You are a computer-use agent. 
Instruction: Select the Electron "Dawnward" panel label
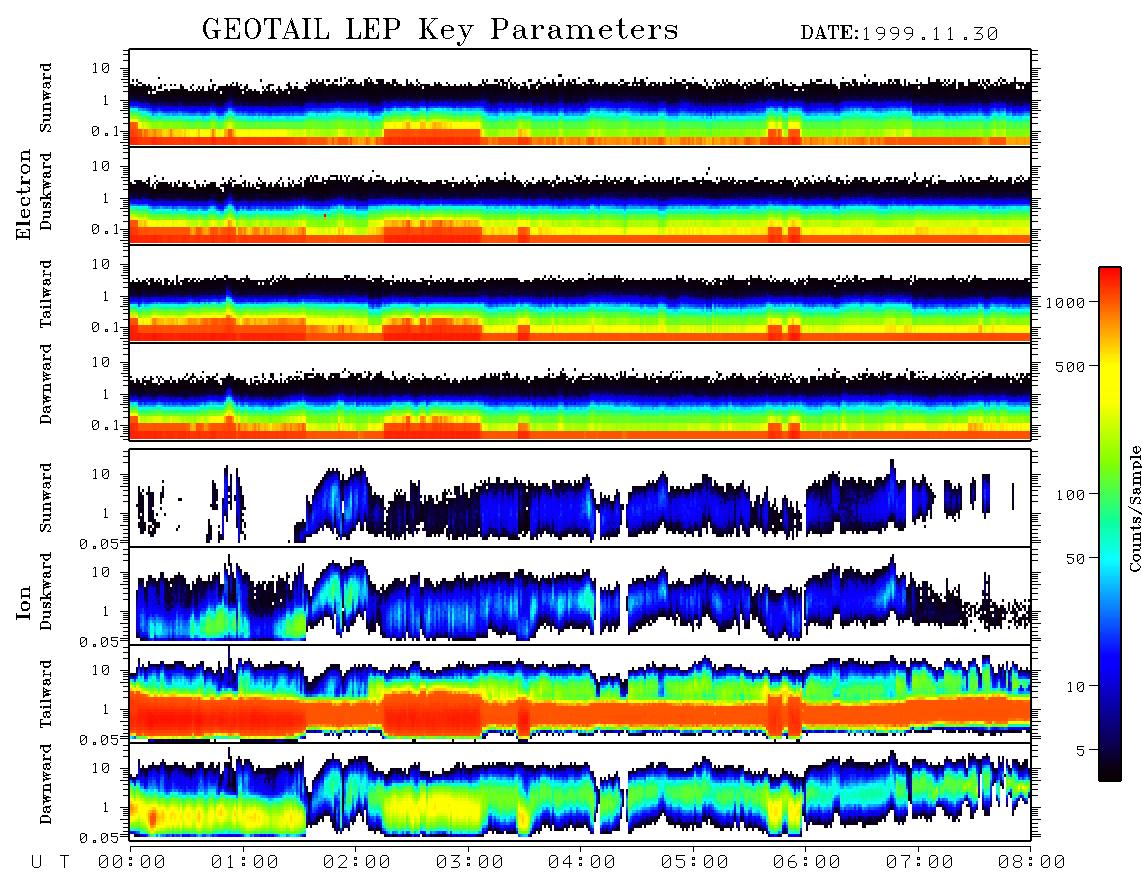[x=46, y=384]
